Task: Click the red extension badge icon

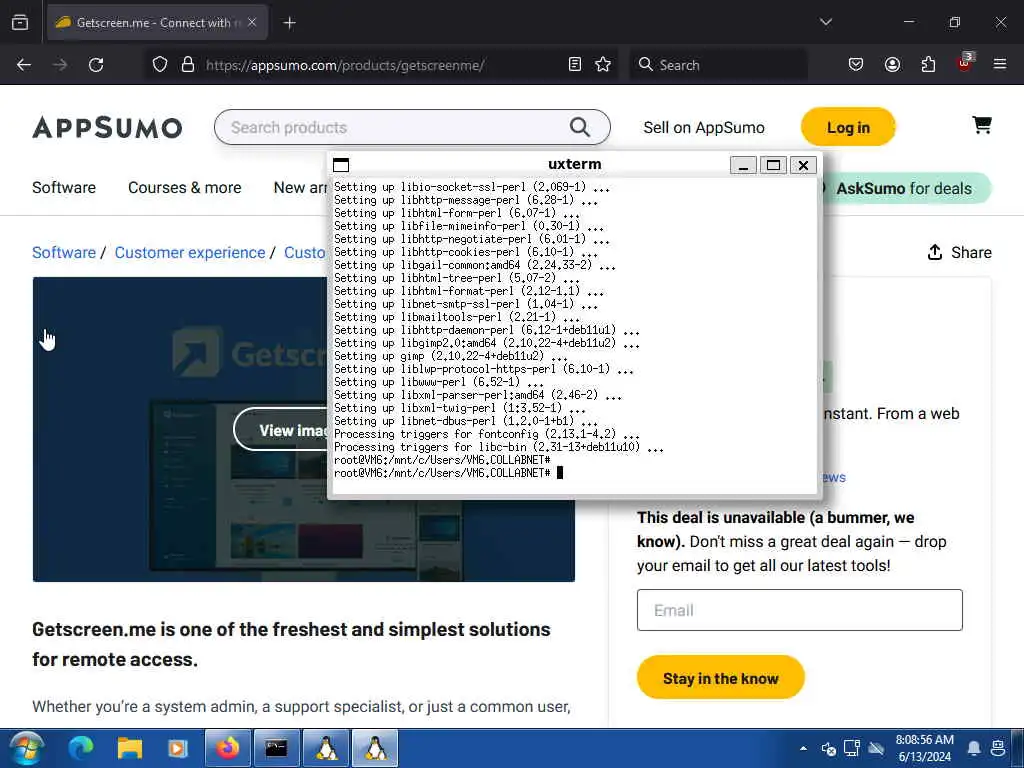Action: (x=965, y=63)
